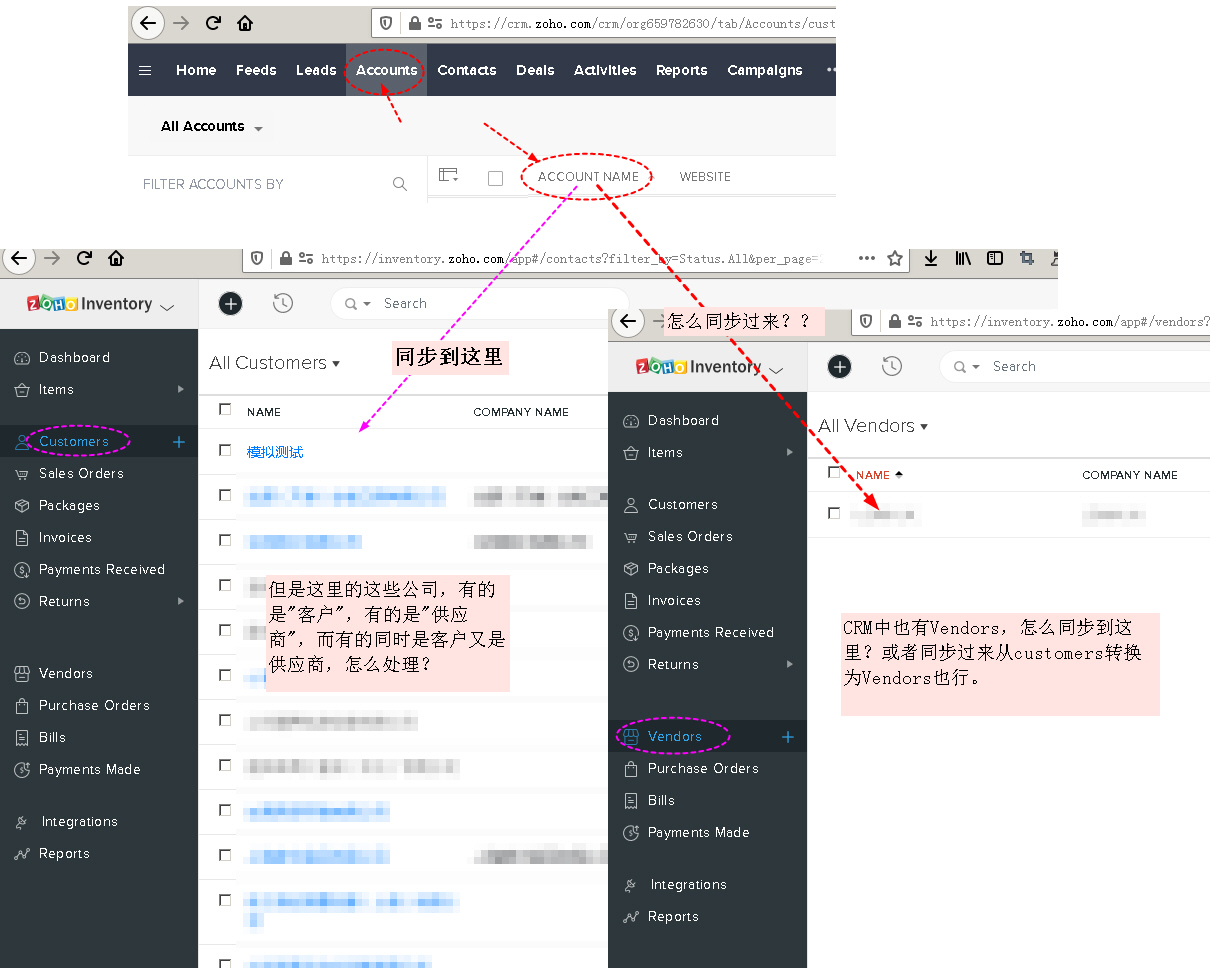Tick the checkbox beside 模拟测试 customer
The image size is (1211, 968).
[x=225, y=451]
